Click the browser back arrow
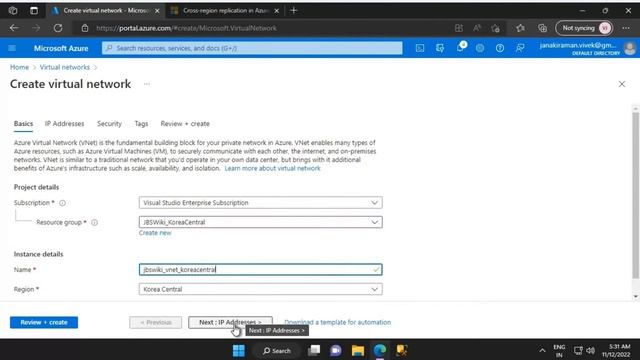The height and width of the screenshot is (360, 640). click(14, 28)
